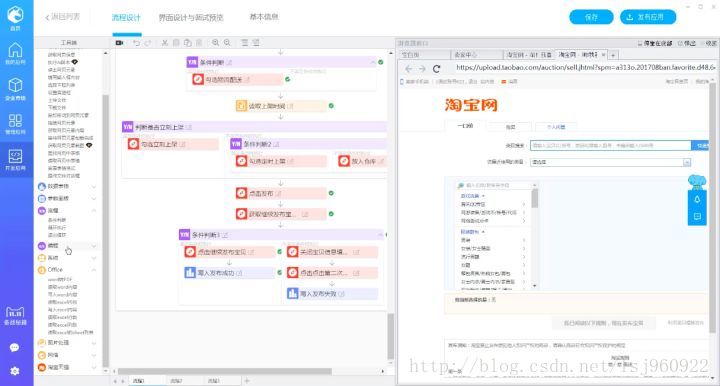Click the cut scissors toolbar icon

pos(164,43)
